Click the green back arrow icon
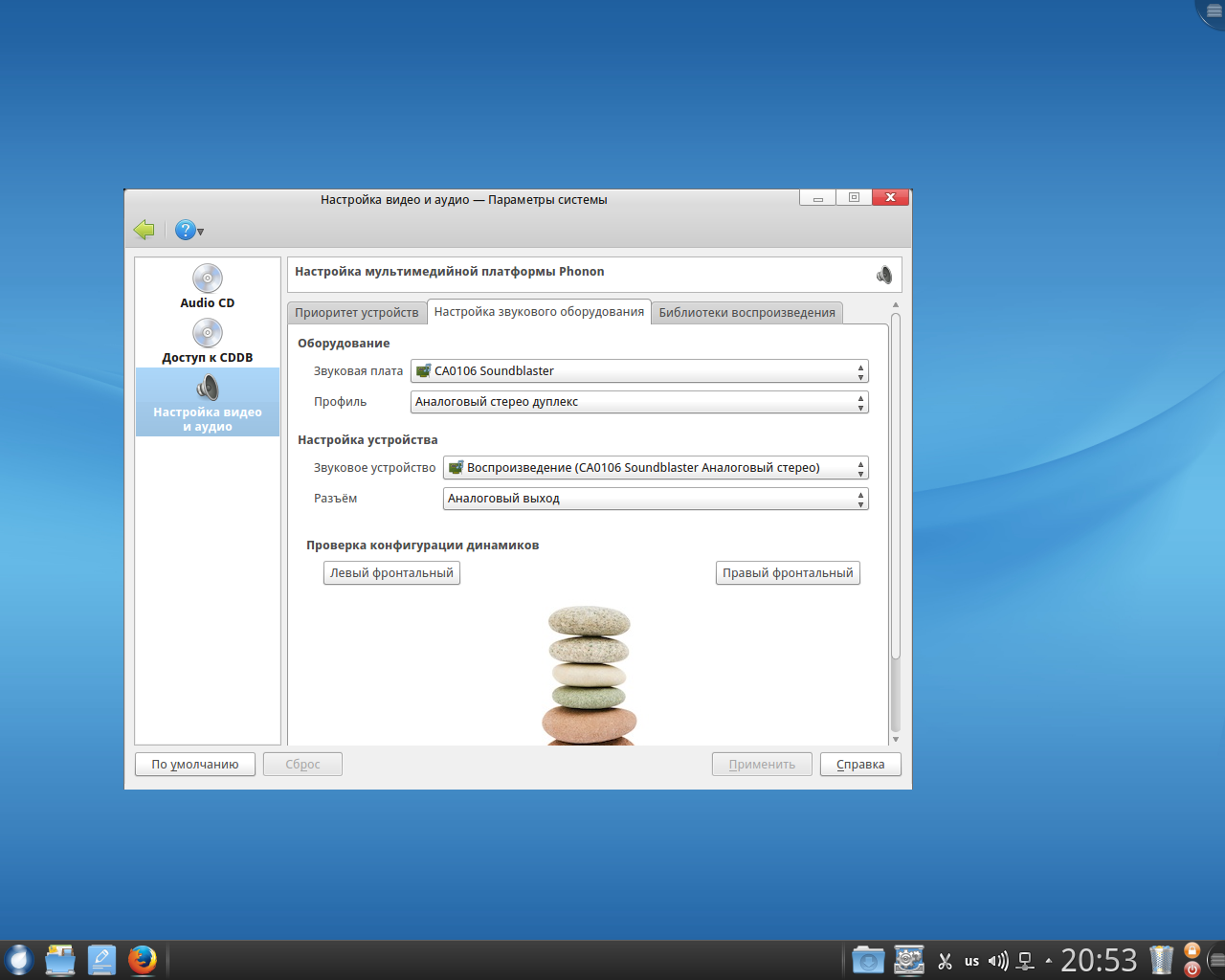This screenshot has height=980, width=1225. 145,230
